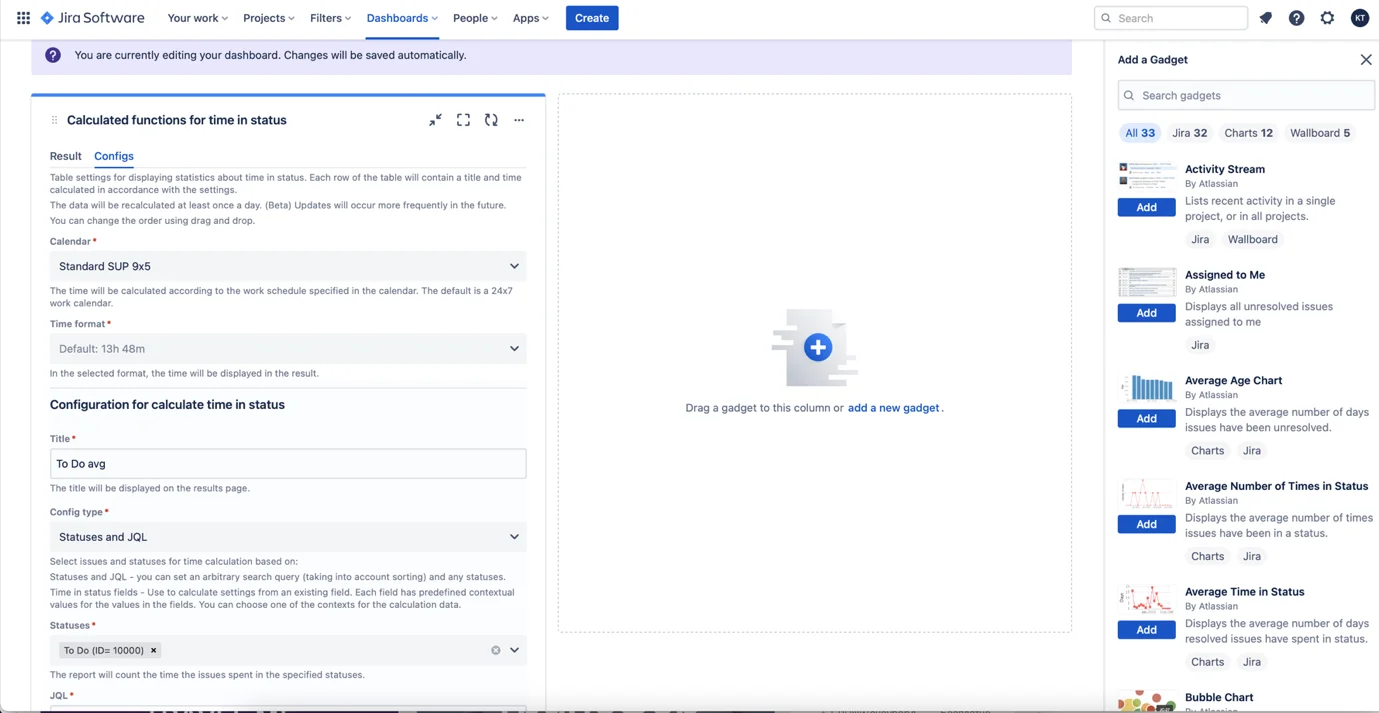Add the Average Age Chart gadget
This screenshot has width=1379, height=713.
coord(1146,419)
